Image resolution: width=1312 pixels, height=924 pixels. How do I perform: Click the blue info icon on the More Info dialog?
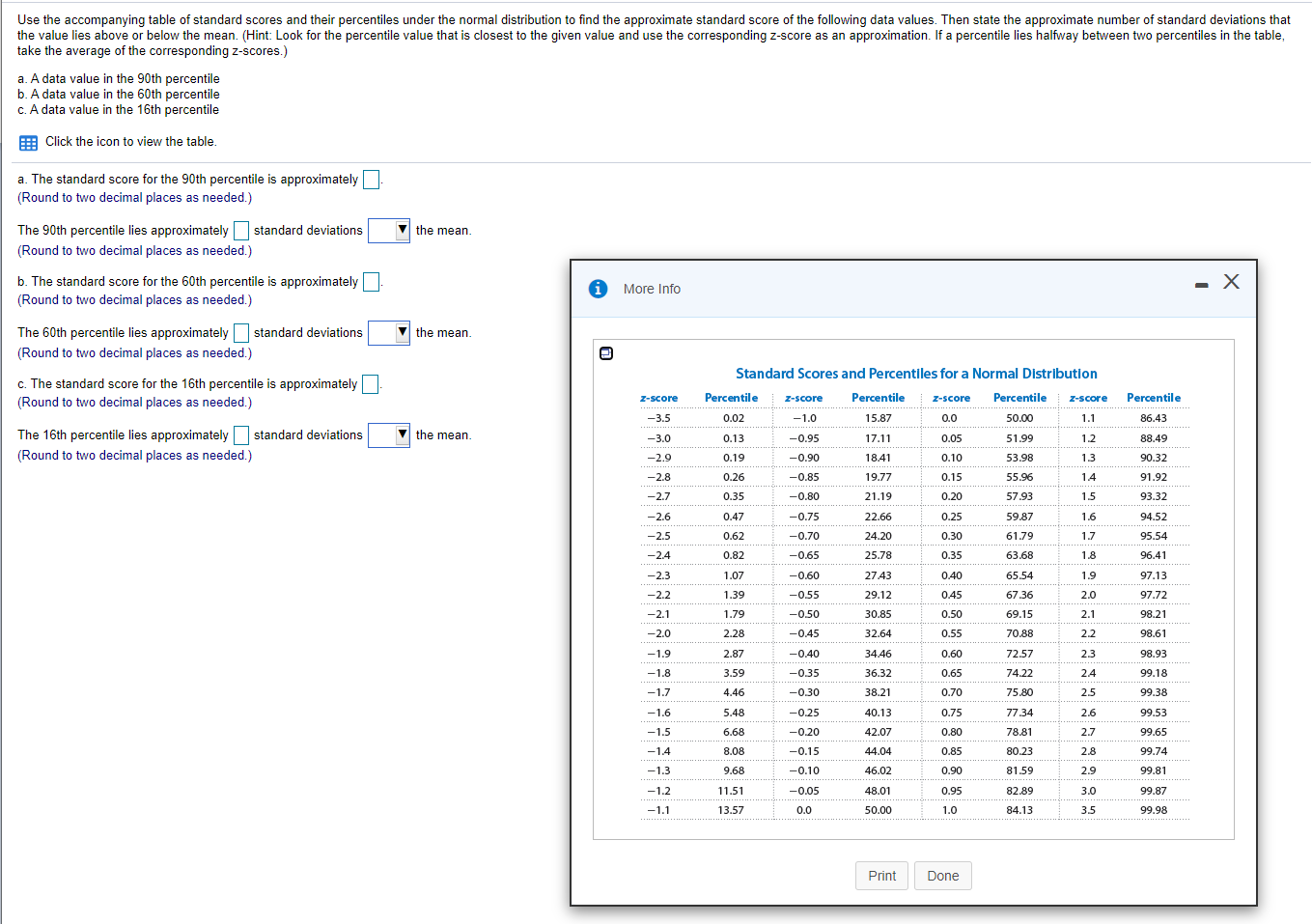(599, 288)
